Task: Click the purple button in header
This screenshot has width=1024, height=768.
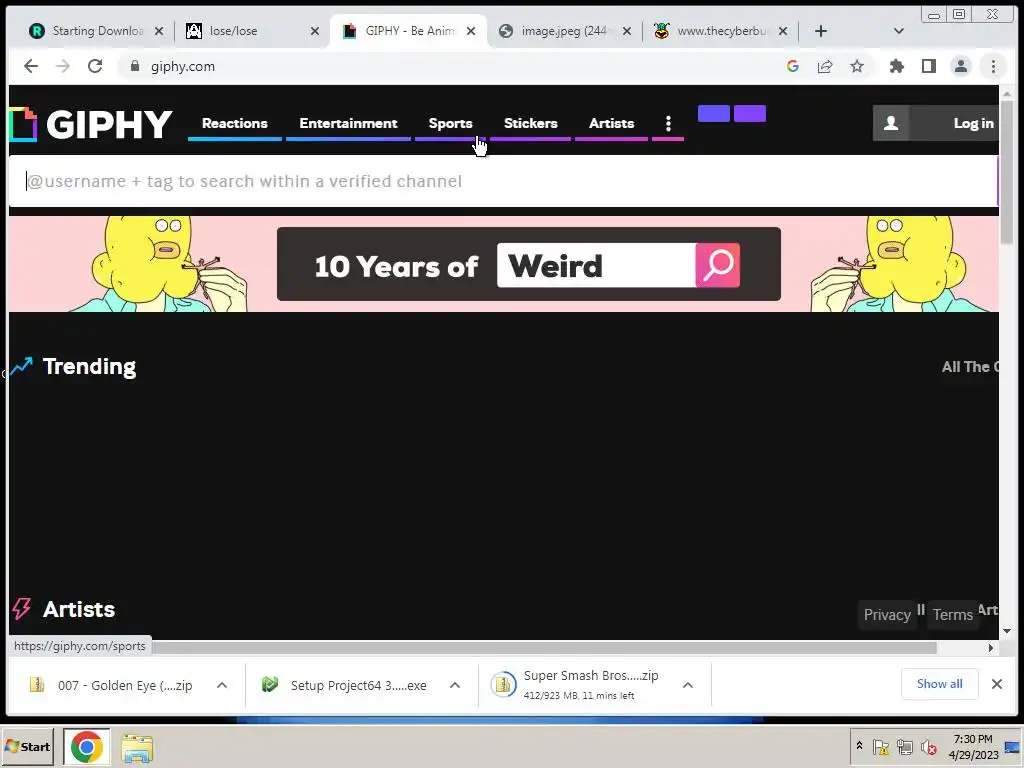Action: [750, 114]
